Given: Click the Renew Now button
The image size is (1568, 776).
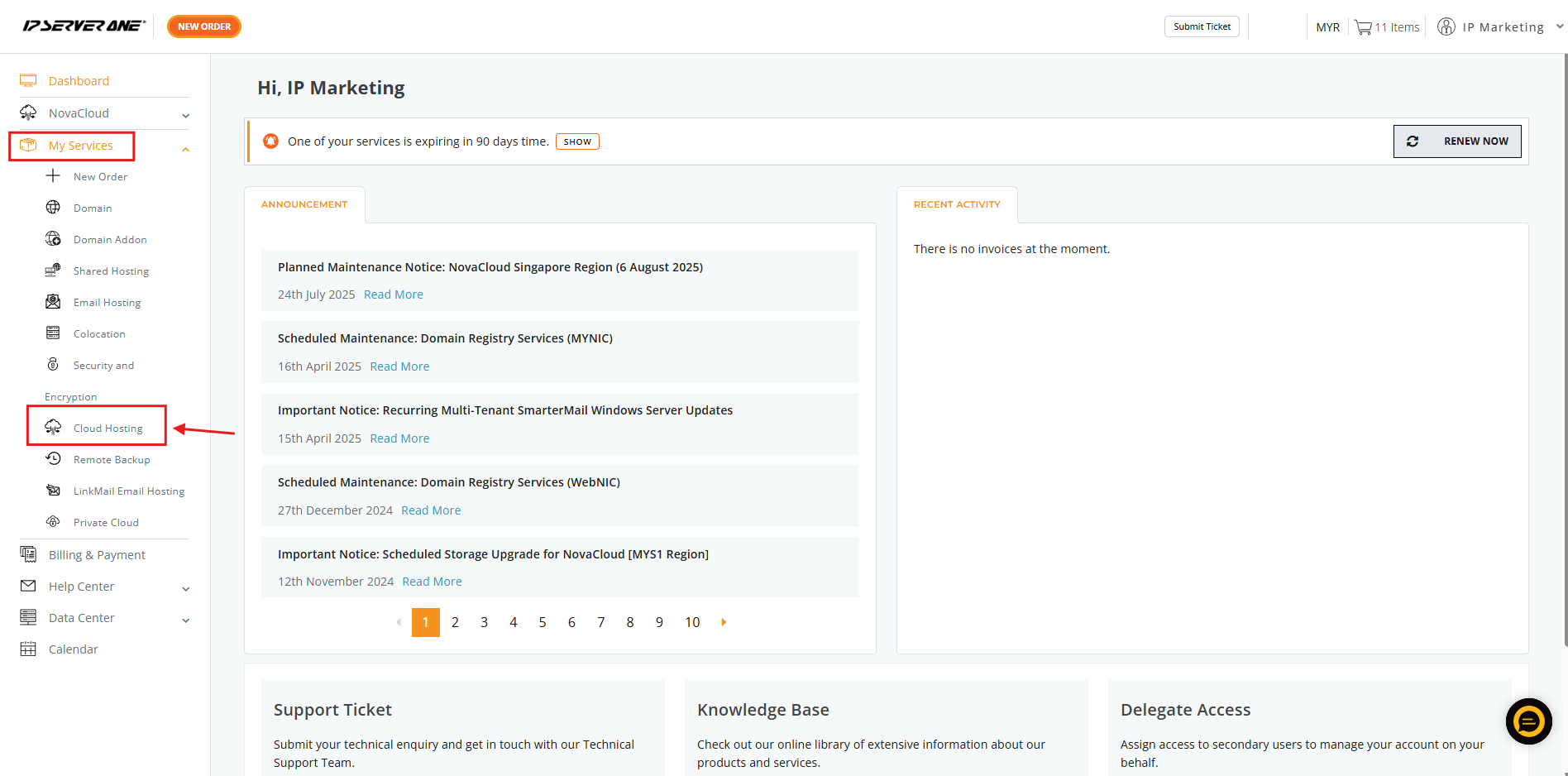Looking at the screenshot, I should coord(1457,141).
